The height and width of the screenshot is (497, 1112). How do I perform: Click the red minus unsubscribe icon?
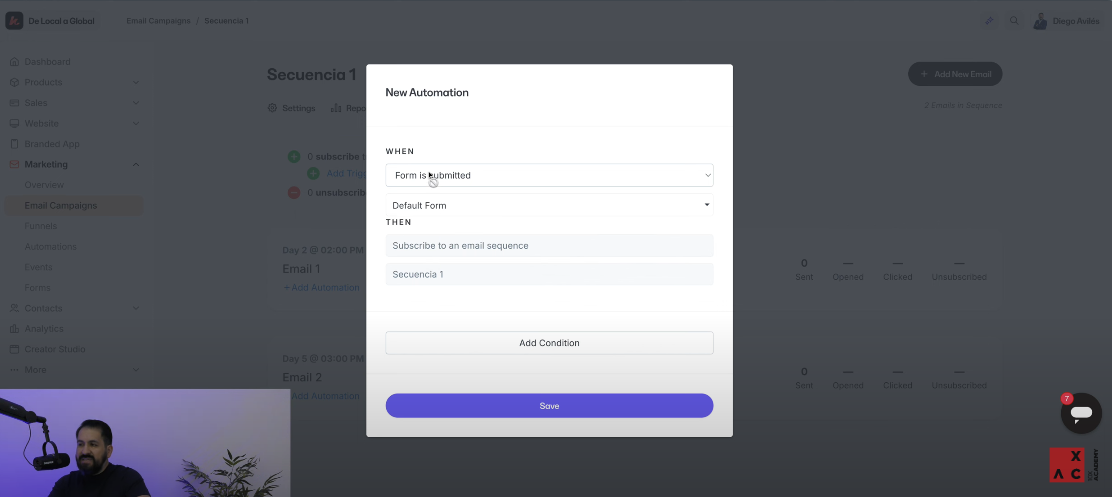tap(294, 192)
